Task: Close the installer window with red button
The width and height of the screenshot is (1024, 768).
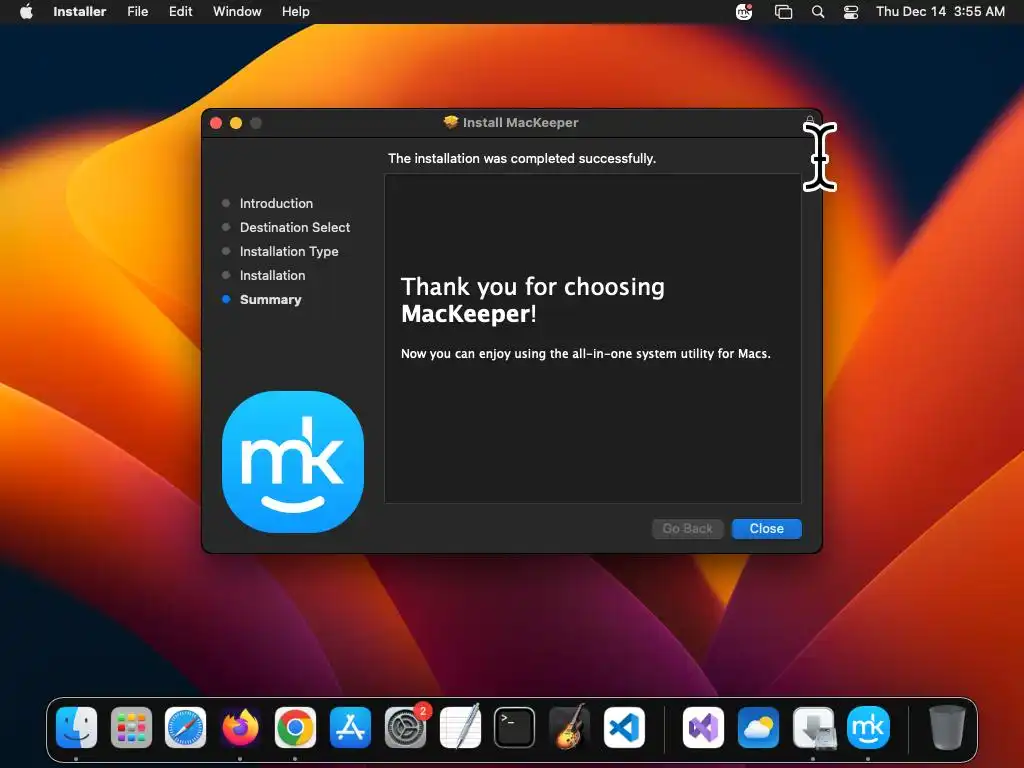Action: coord(216,123)
